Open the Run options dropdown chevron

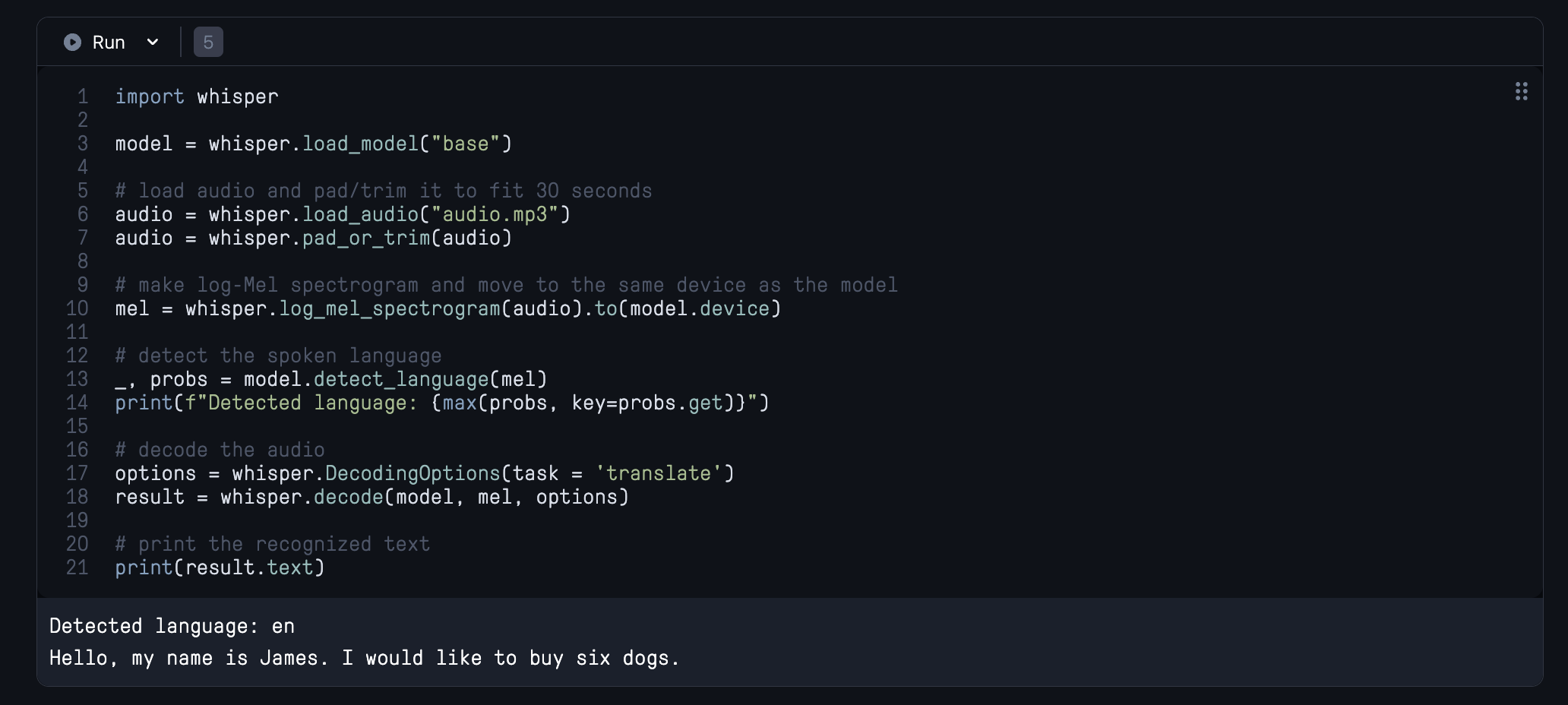tap(153, 43)
